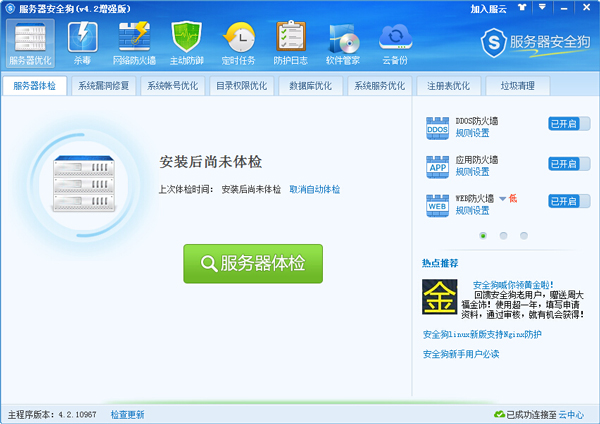Switch to 系统漏洞修复 tab
Viewport: 600px width, 424px height.
point(104,86)
